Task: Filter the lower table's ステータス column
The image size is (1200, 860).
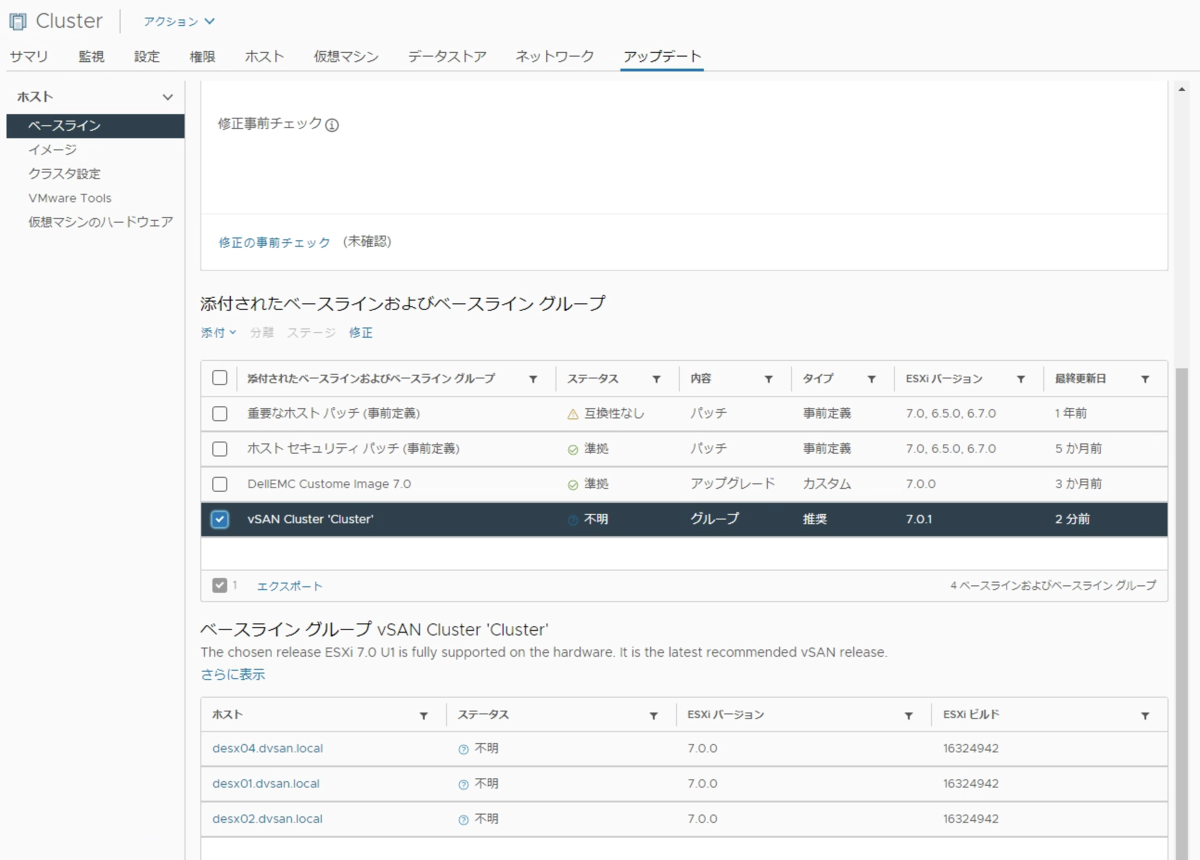Action: click(653, 715)
